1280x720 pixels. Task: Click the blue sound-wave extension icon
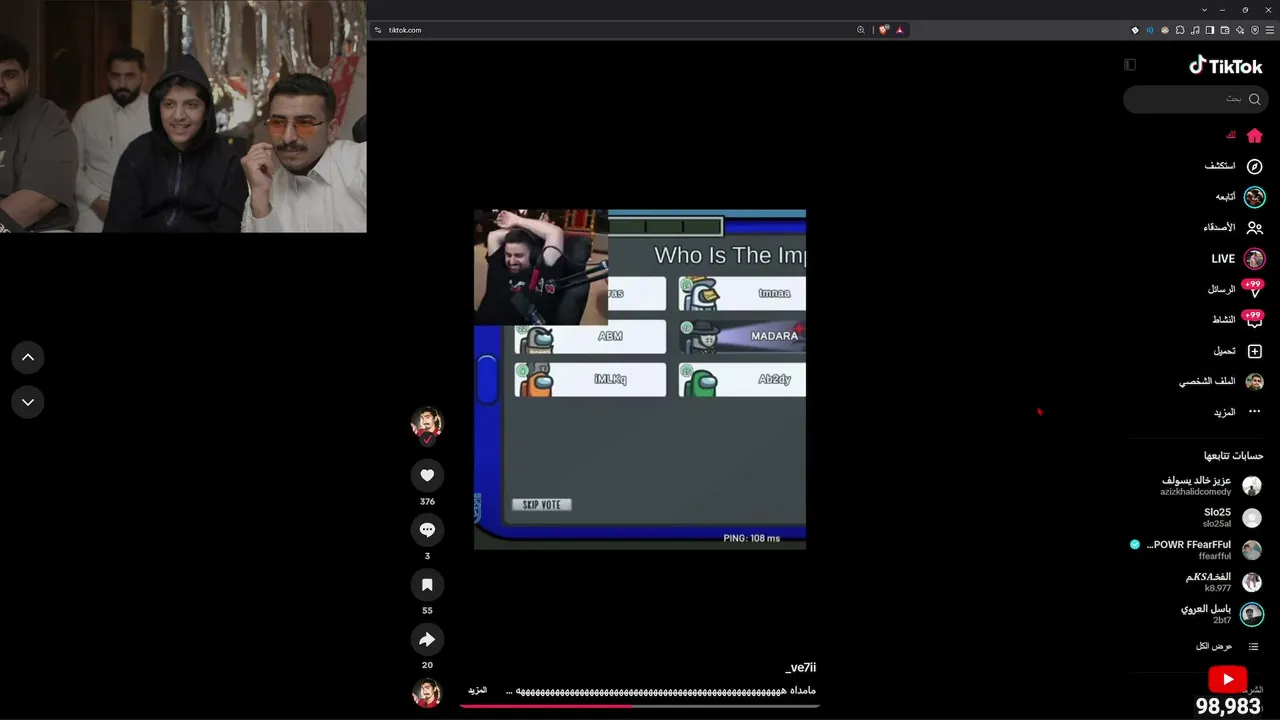click(x=1150, y=30)
